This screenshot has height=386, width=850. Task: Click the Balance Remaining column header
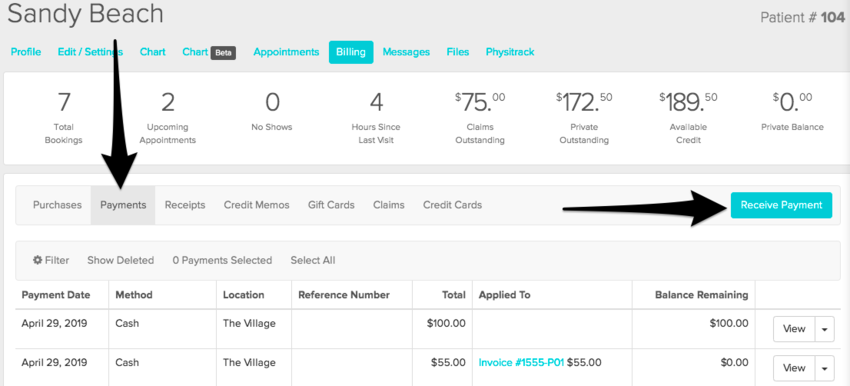(701, 295)
